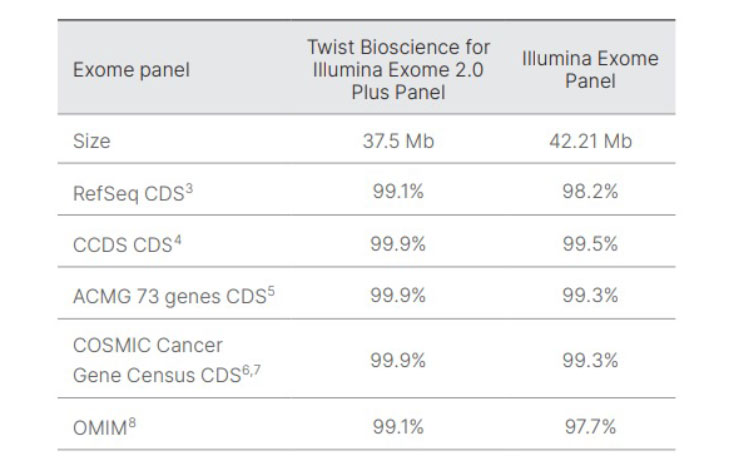
Task: Open footnote 3 superscript after RefSeq CDS
Action: [x=188, y=189]
